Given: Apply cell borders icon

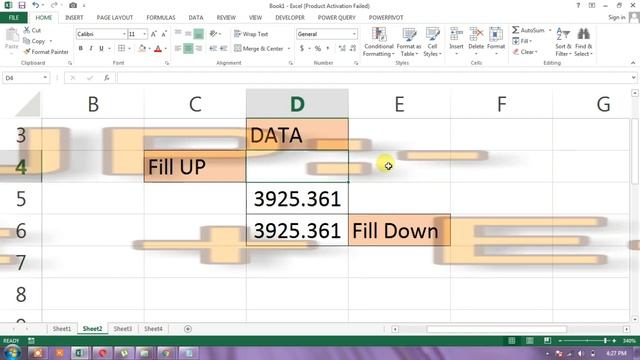Looking at the screenshot, I should (121, 49).
